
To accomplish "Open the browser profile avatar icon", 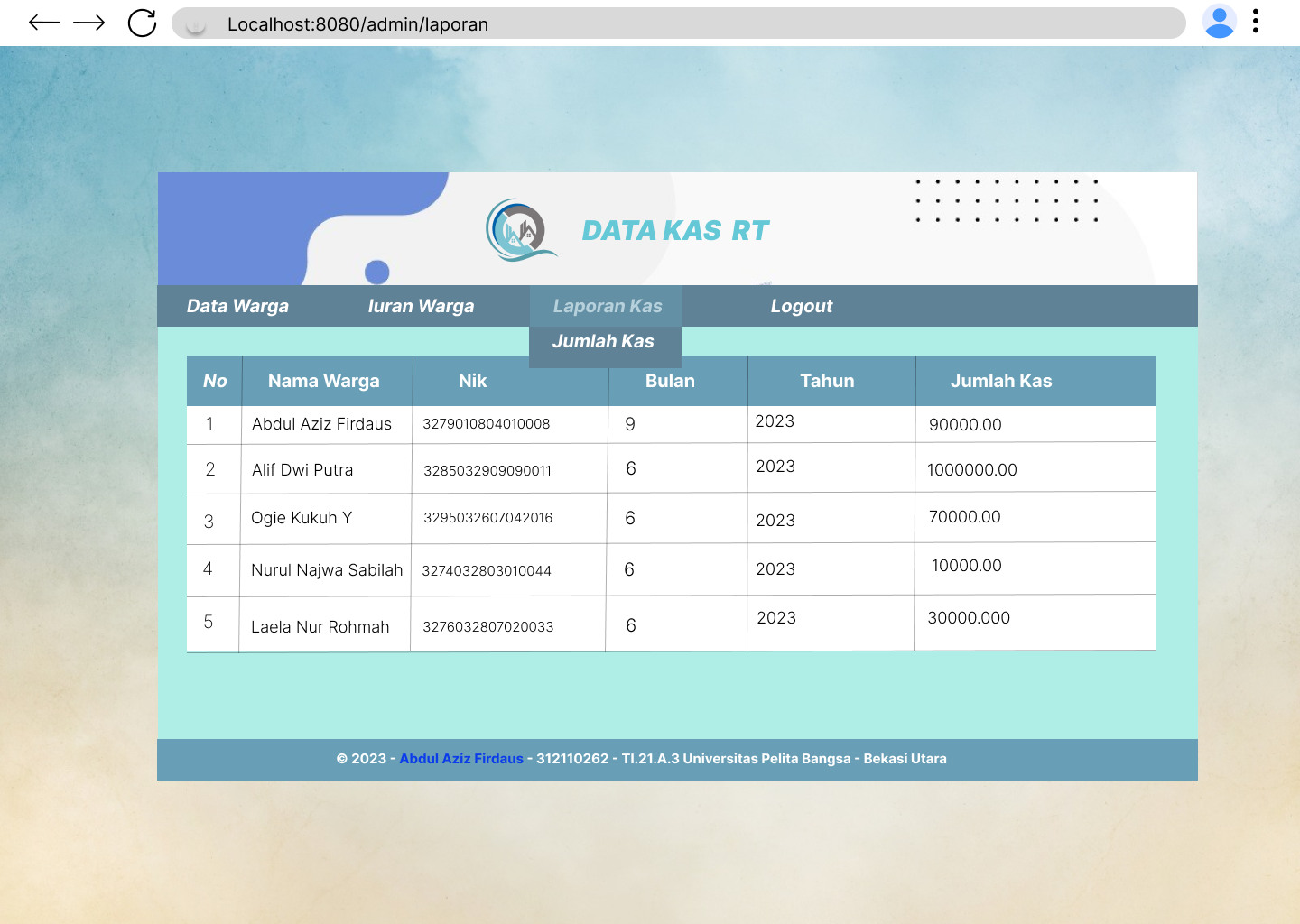I will (1219, 22).
